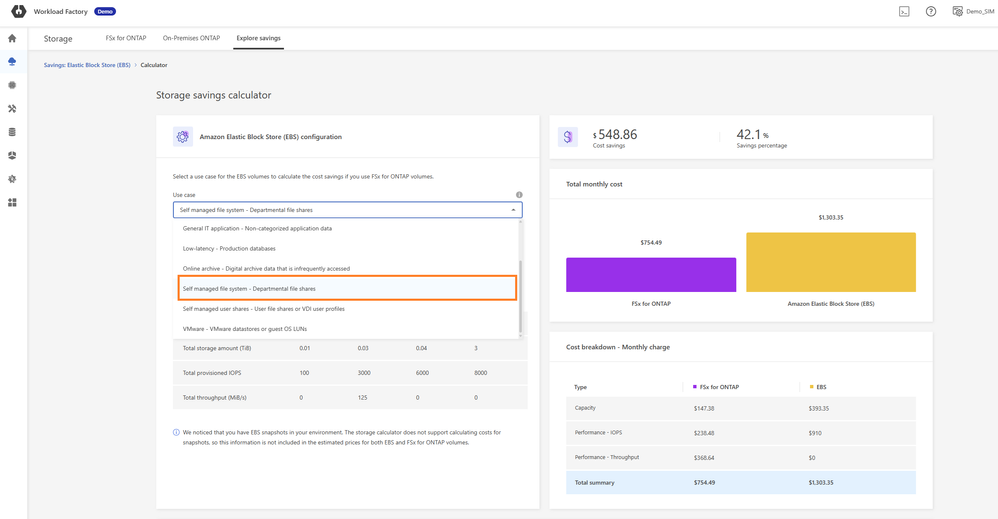Click the four-squares grid icon in sidebar
This screenshot has height=519, width=998.
point(12,203)
